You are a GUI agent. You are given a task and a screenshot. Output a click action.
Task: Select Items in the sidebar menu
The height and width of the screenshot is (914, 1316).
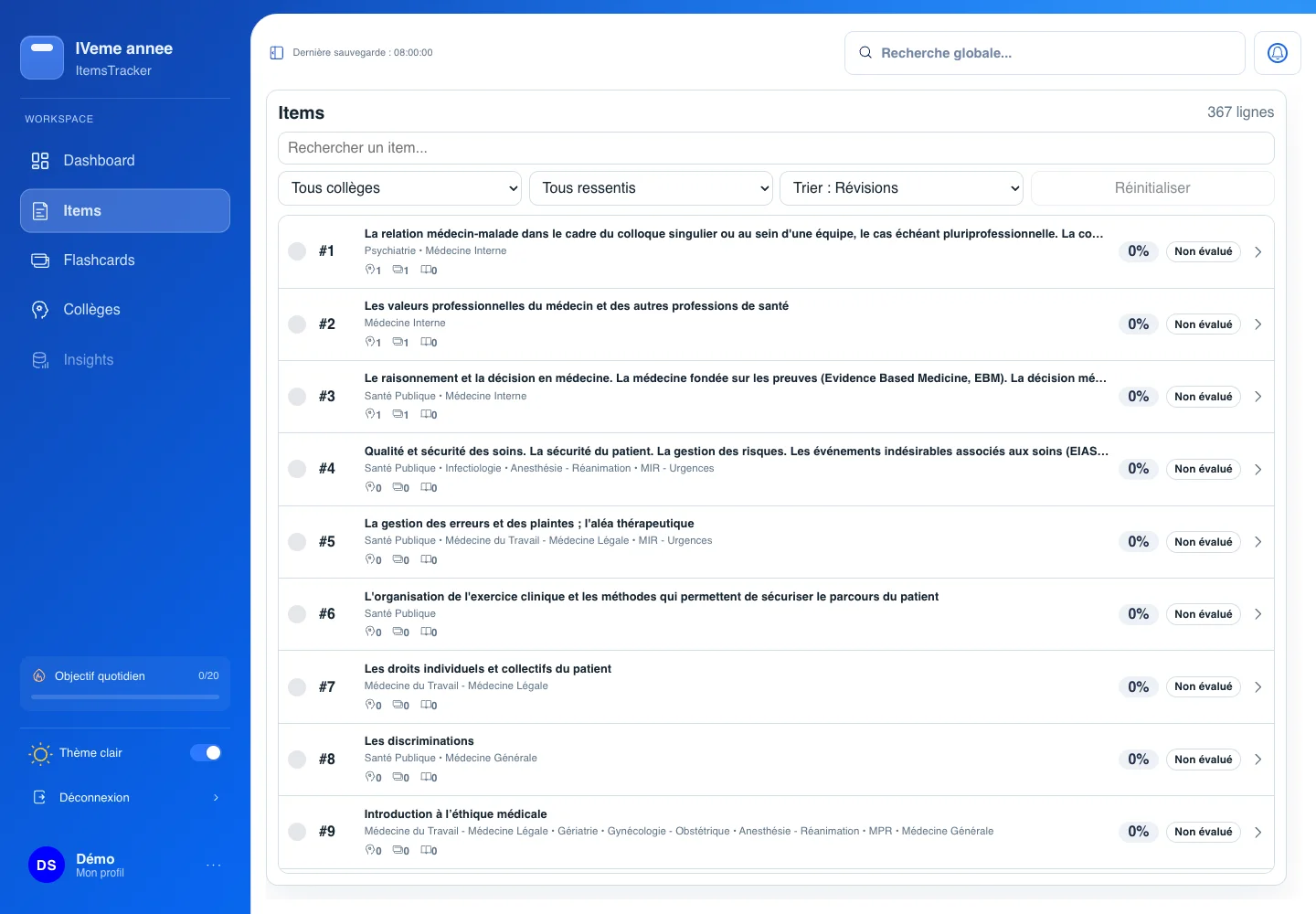[125, 211]
